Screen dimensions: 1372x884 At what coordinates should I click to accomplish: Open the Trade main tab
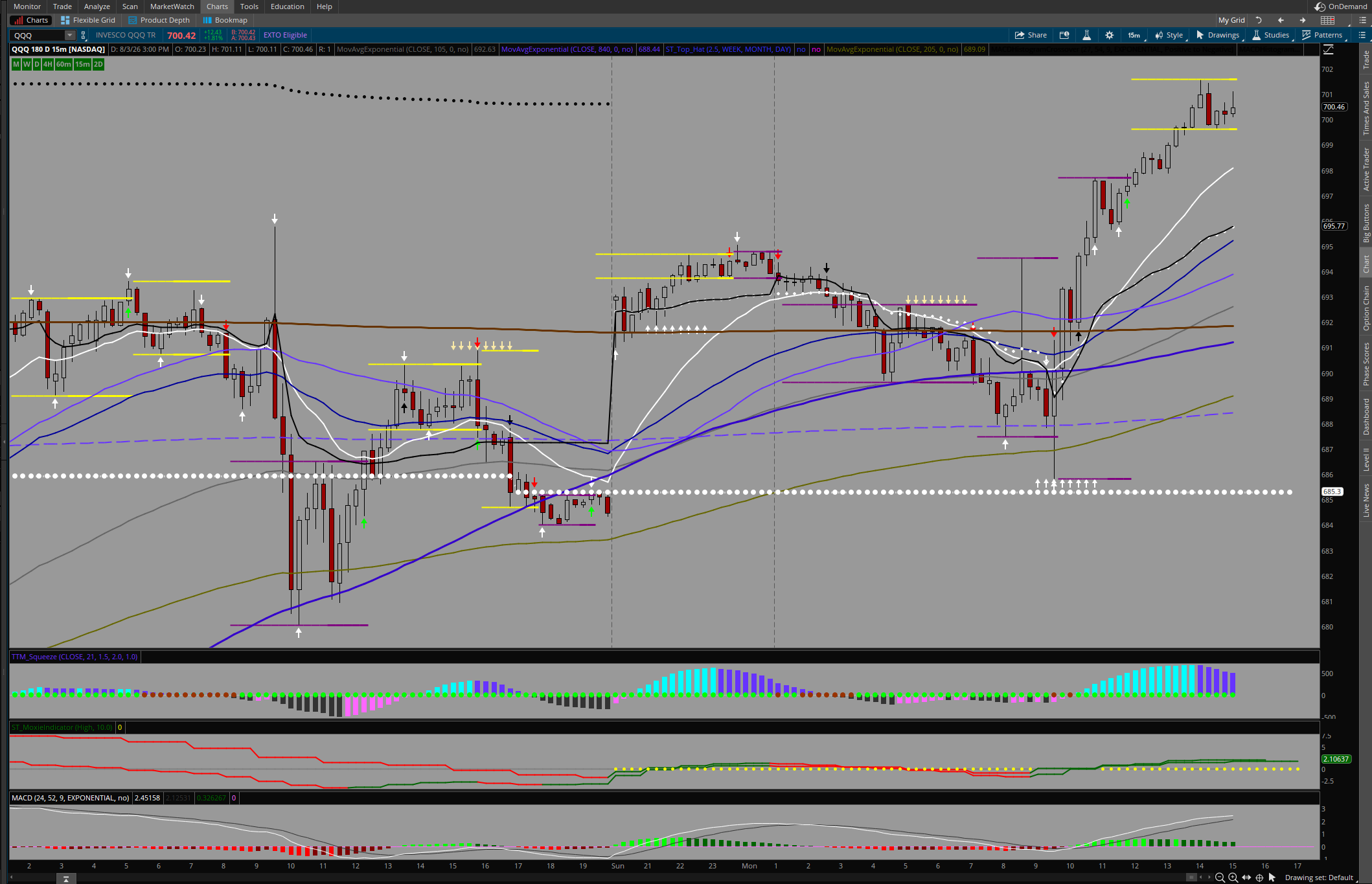[62, 6]
